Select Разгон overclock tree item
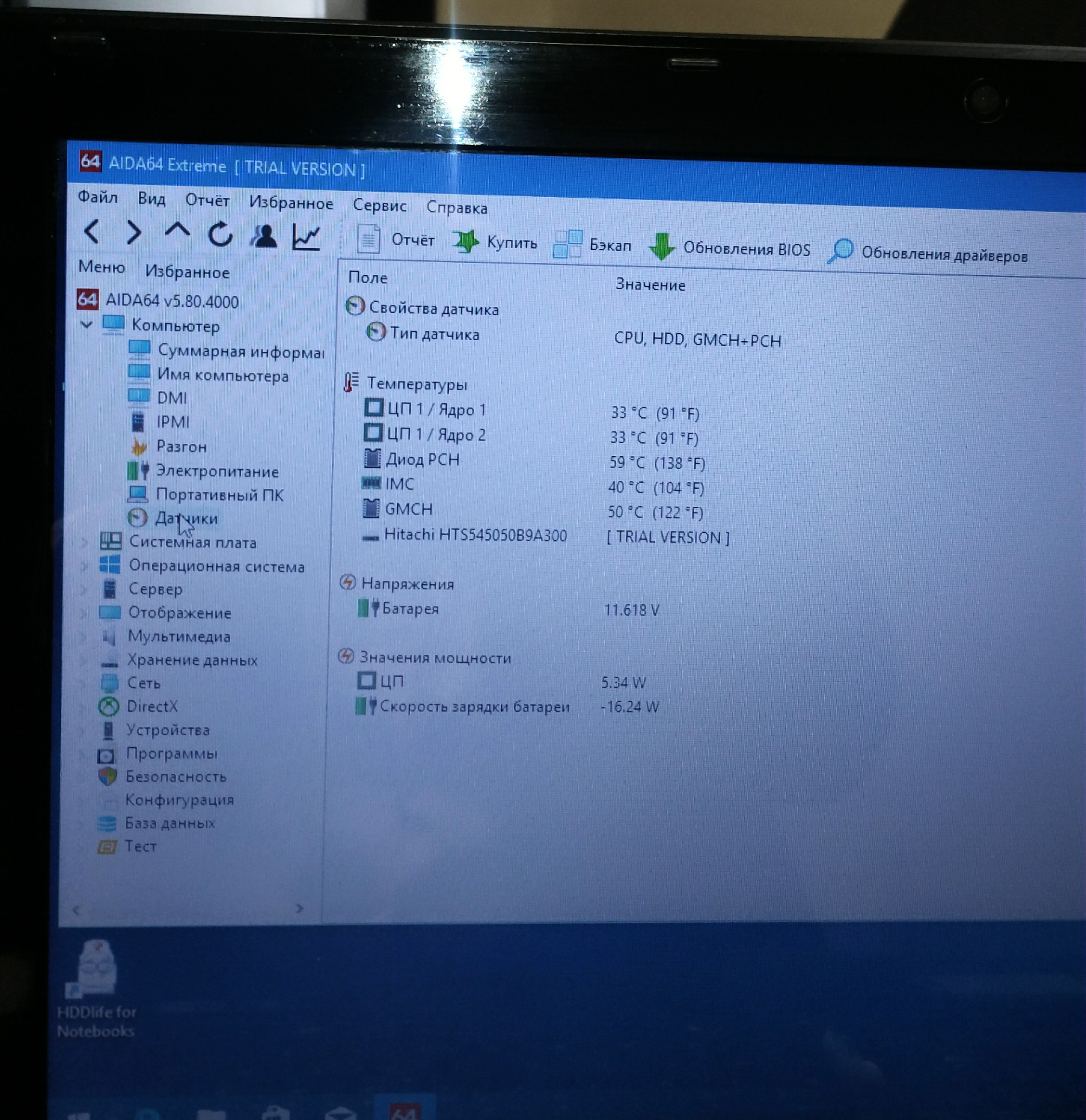 (x=168, y=447)
